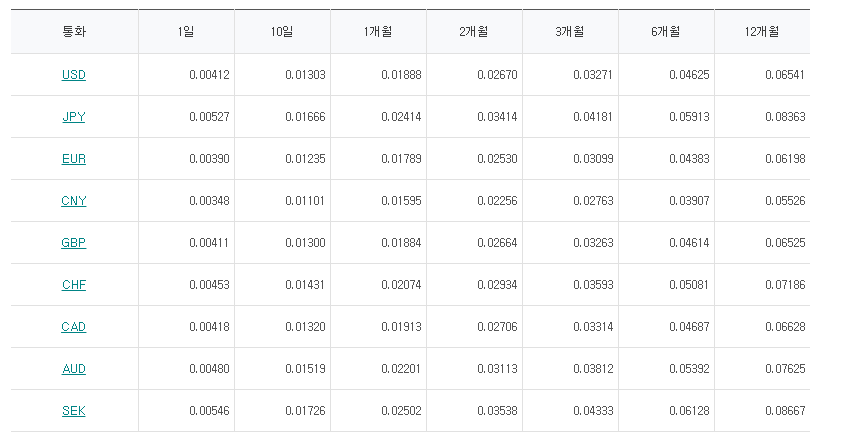
Task: Select USD 1개월 value 0.01888
Action: click(x=401, y=75)
